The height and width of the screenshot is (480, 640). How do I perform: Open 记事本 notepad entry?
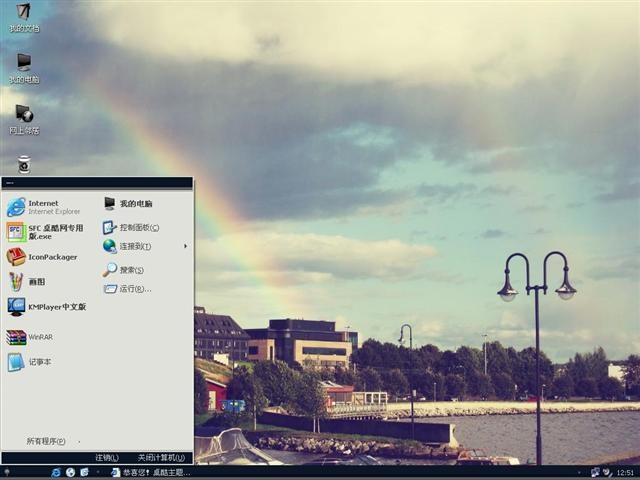click(29, 362)
